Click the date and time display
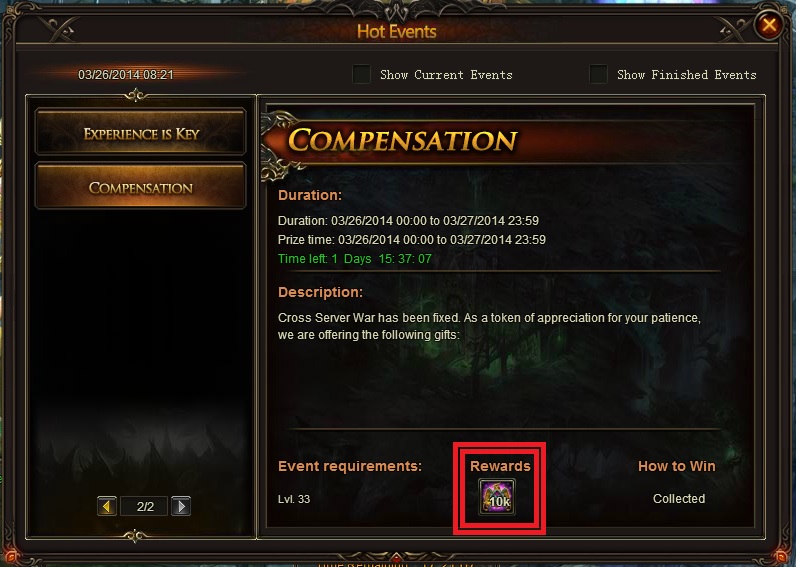The height and width of the screenshot is (567, 796). click(126, 75)
